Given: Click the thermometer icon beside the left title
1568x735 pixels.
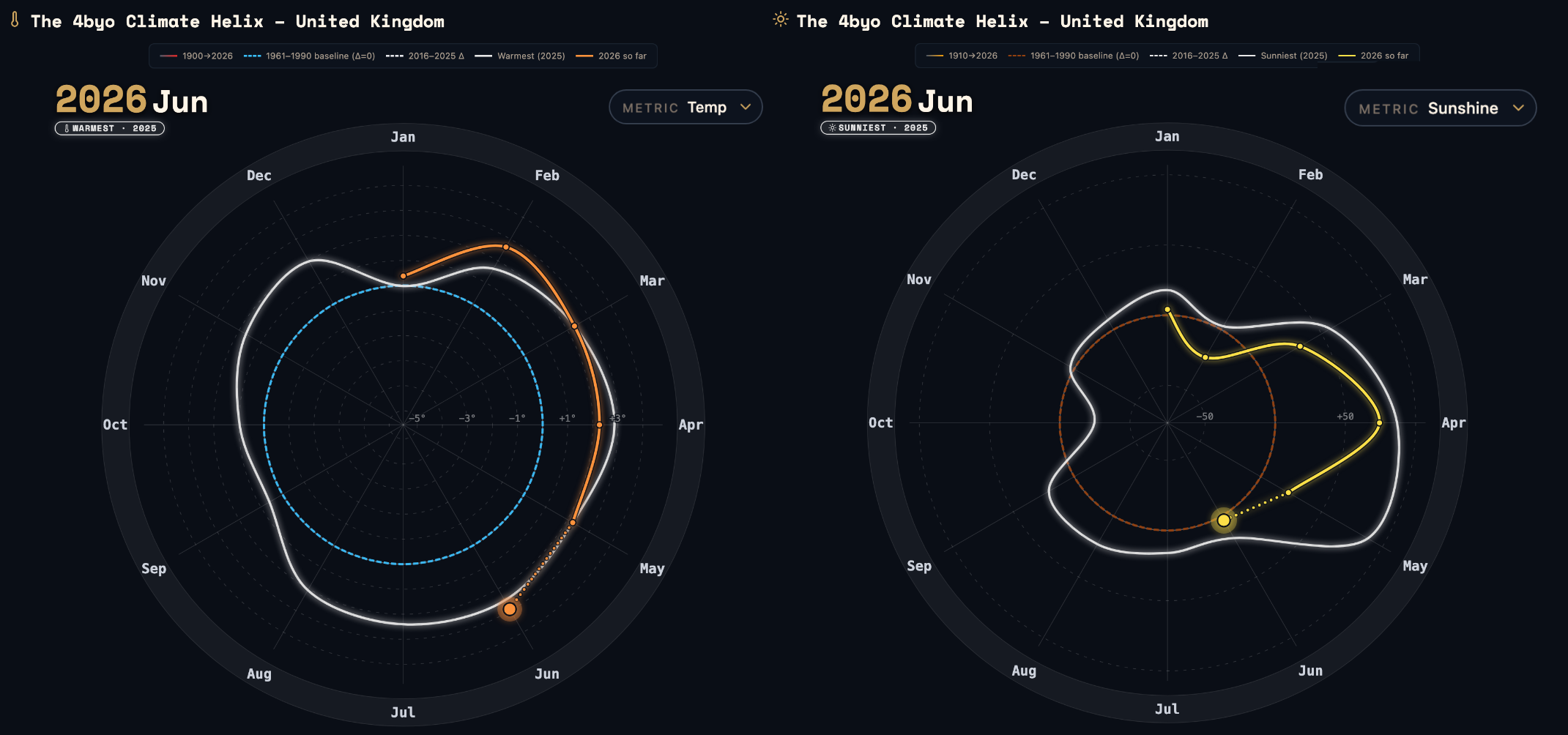Looking at the screenshot, I should point(15,20).
